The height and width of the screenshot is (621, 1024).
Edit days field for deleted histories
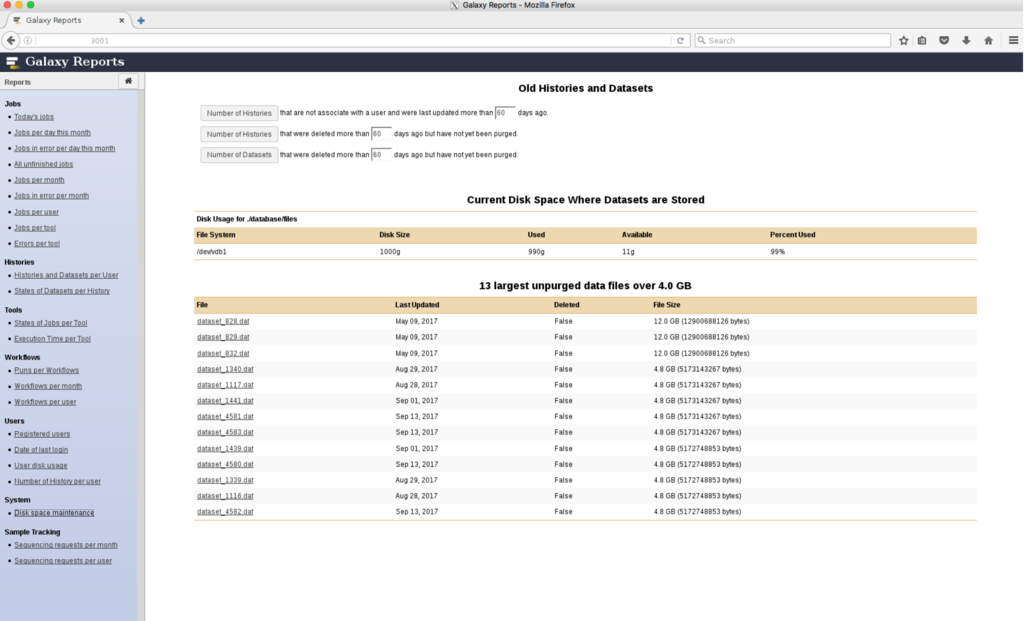[x=381, y=134]
